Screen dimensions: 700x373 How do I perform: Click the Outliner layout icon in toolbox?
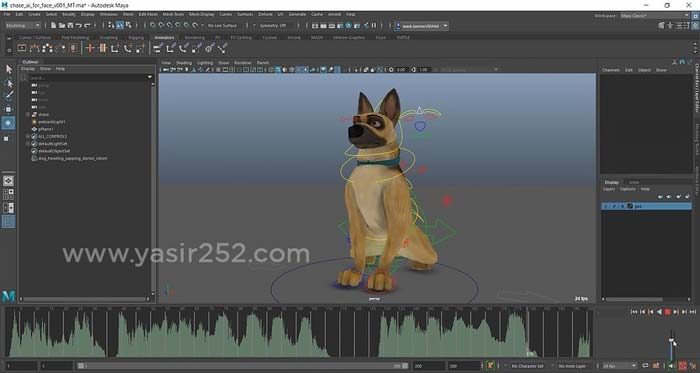[8, 222]
